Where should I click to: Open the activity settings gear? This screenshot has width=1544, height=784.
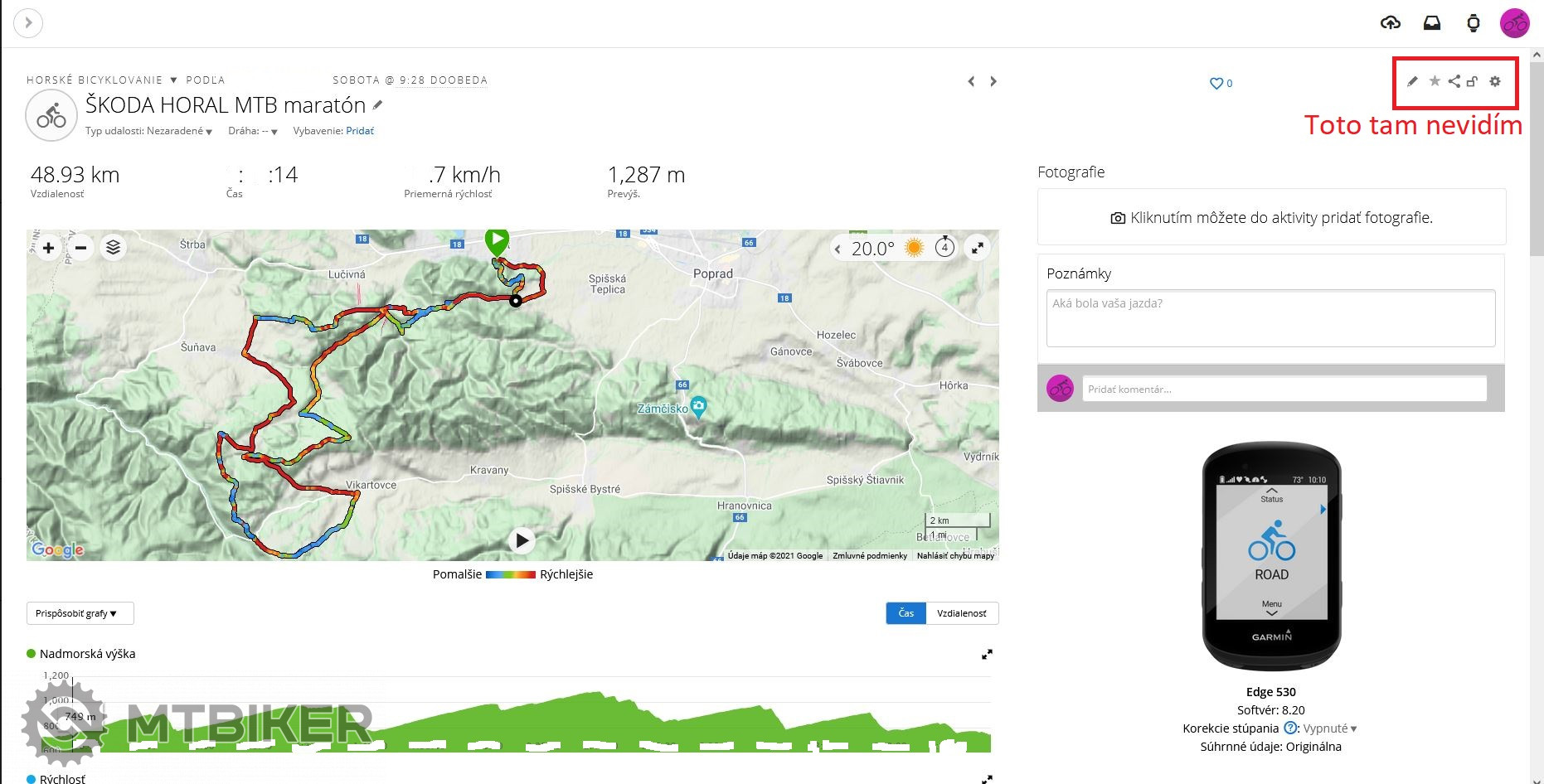coord(1495,81)
